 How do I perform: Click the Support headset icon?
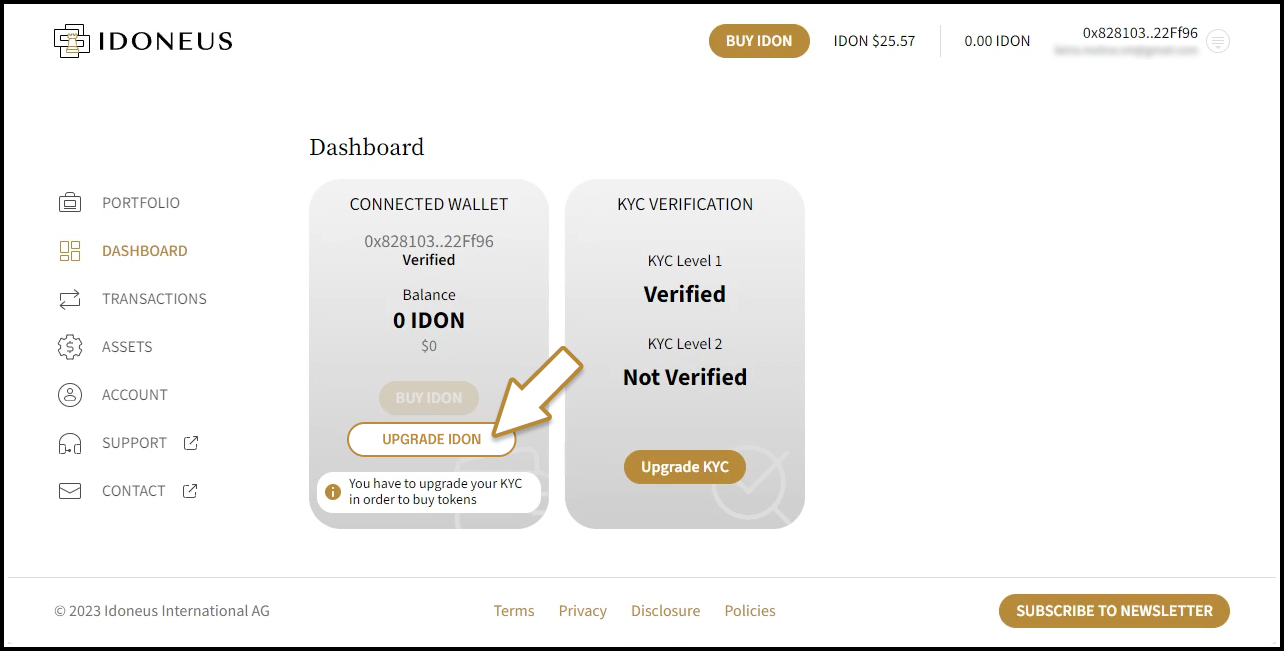point(69,443)
